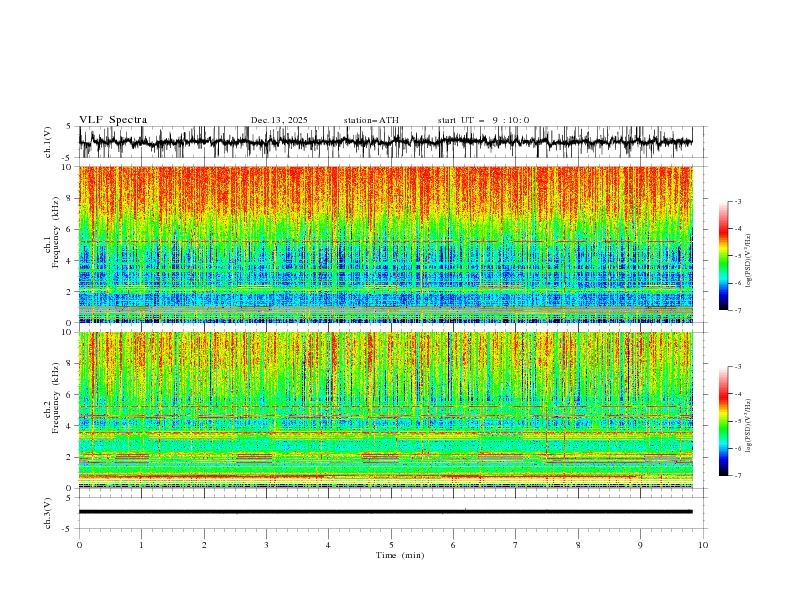Click the 'ch.2 Frequency (kHz)' axis label
The height and width of the screenshot is (612, 792).
pos(52,398)
